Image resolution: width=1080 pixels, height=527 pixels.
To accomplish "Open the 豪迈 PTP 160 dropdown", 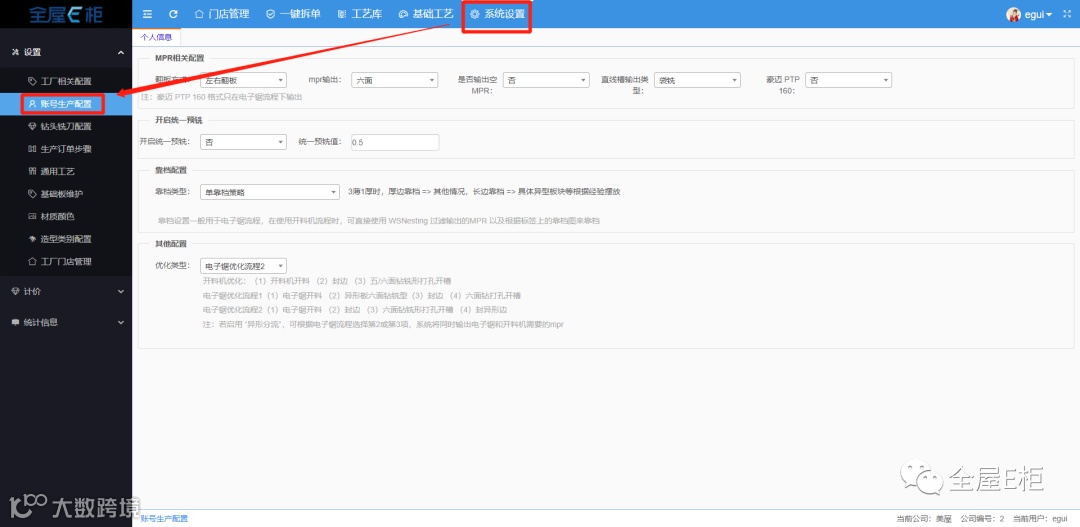I will pos(849,81).
